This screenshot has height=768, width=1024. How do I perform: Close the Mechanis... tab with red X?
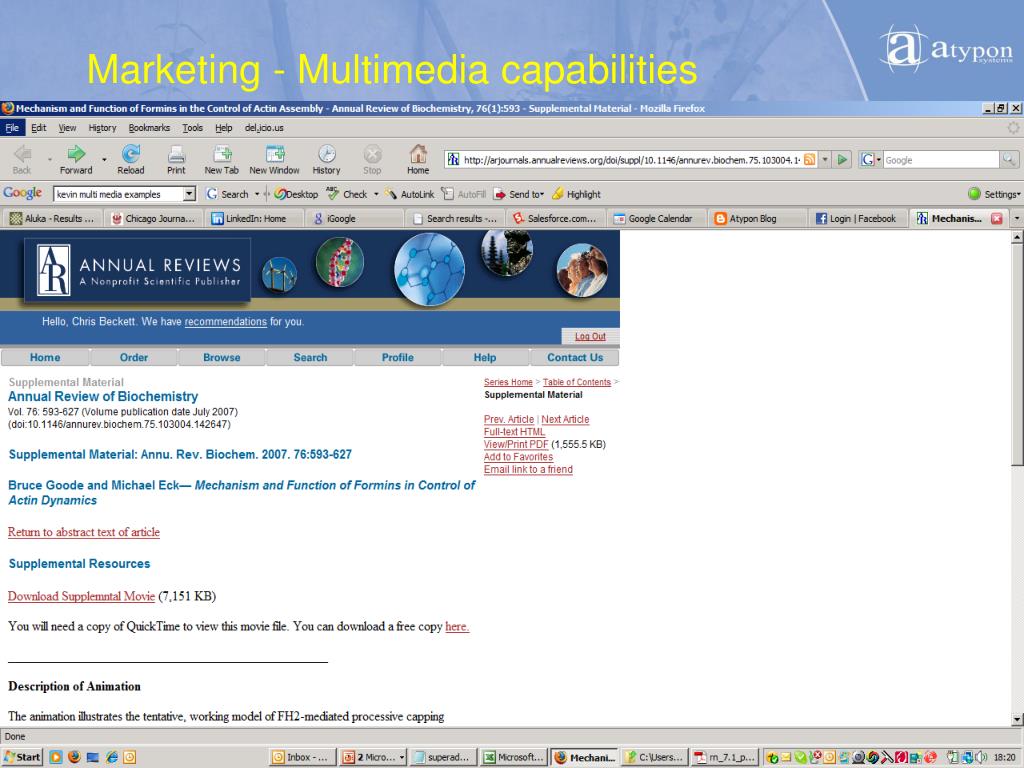997,219
